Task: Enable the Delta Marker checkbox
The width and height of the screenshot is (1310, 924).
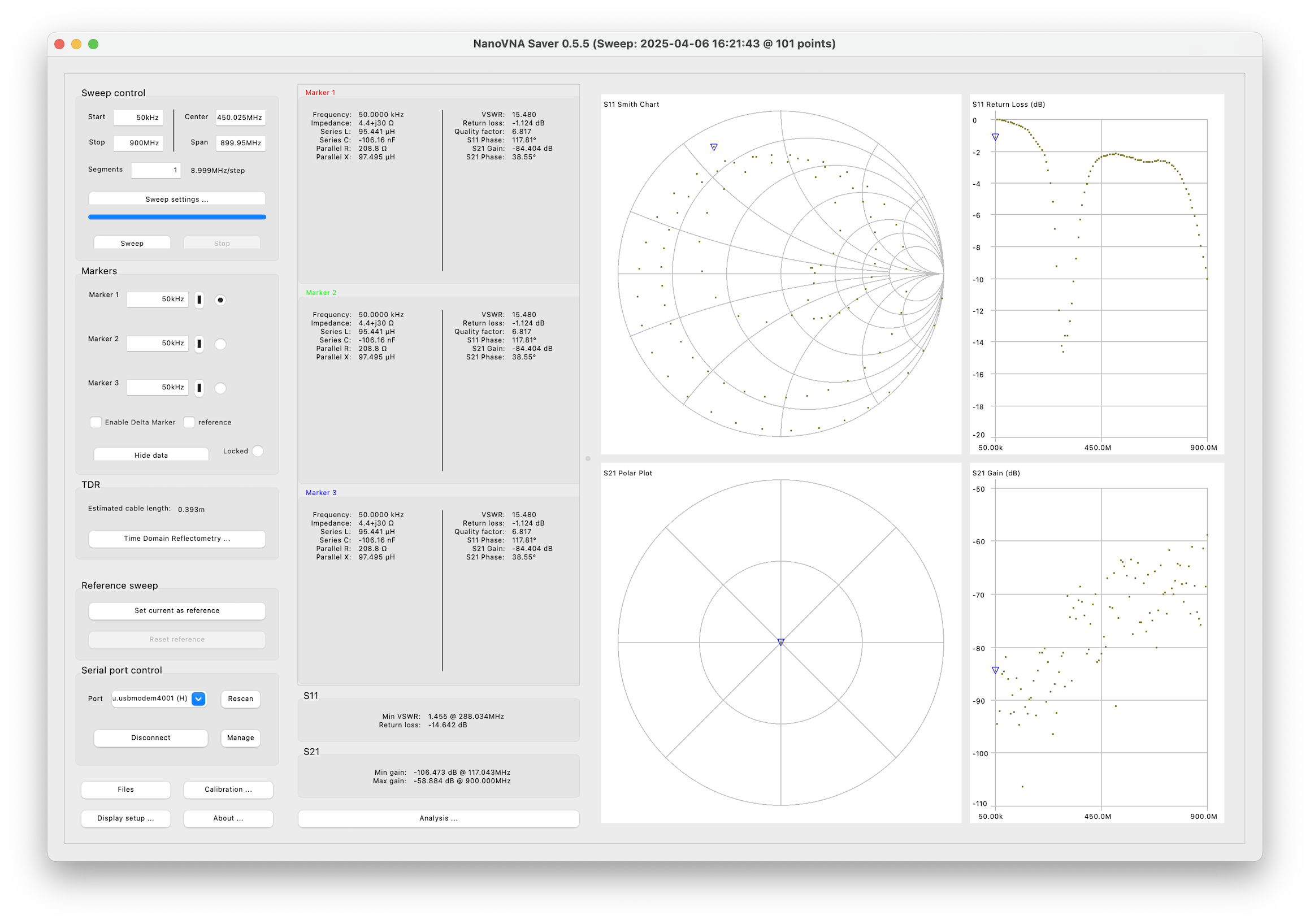Action: 96,422
